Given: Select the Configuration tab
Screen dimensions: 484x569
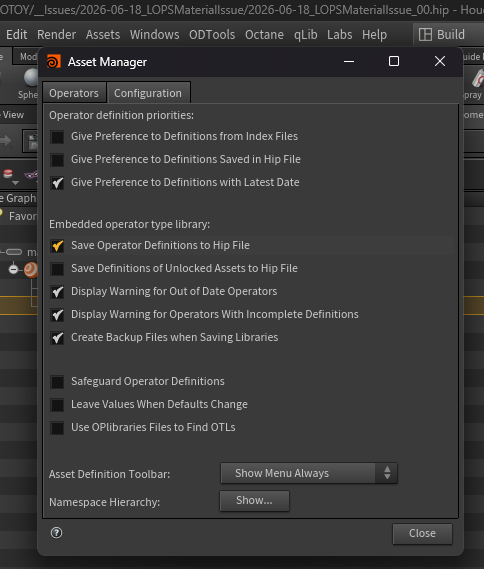Looking at the screenshot, I should (x=148, y=93).
